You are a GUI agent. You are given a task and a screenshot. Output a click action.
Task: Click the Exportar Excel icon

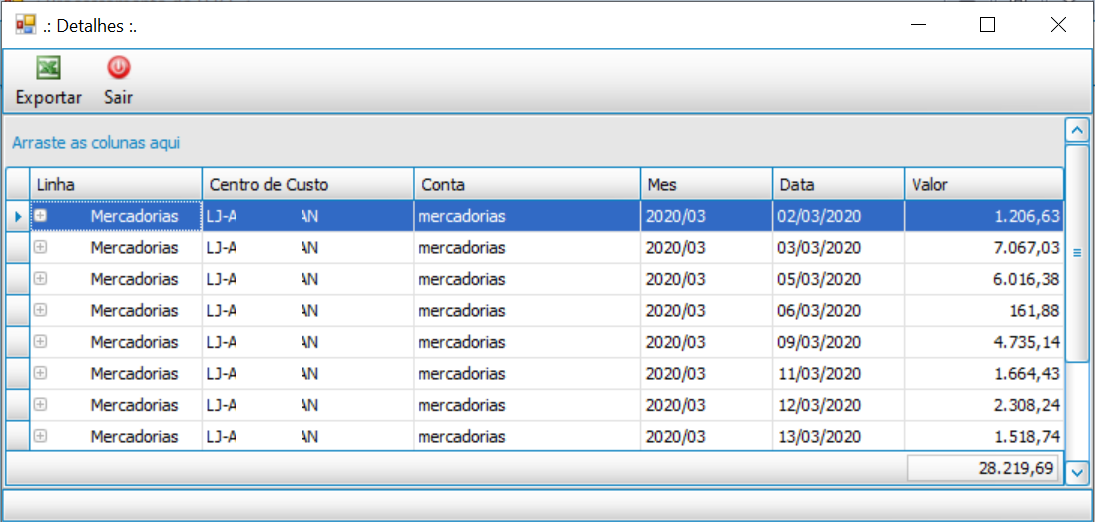pos(48,68)
